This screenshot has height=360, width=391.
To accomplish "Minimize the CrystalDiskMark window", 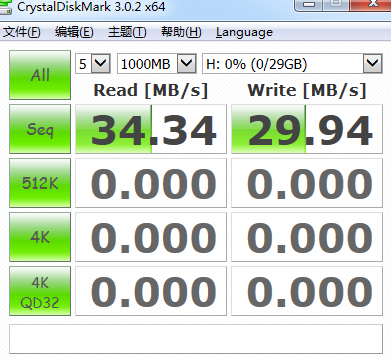I will click(x=309, y=5).
